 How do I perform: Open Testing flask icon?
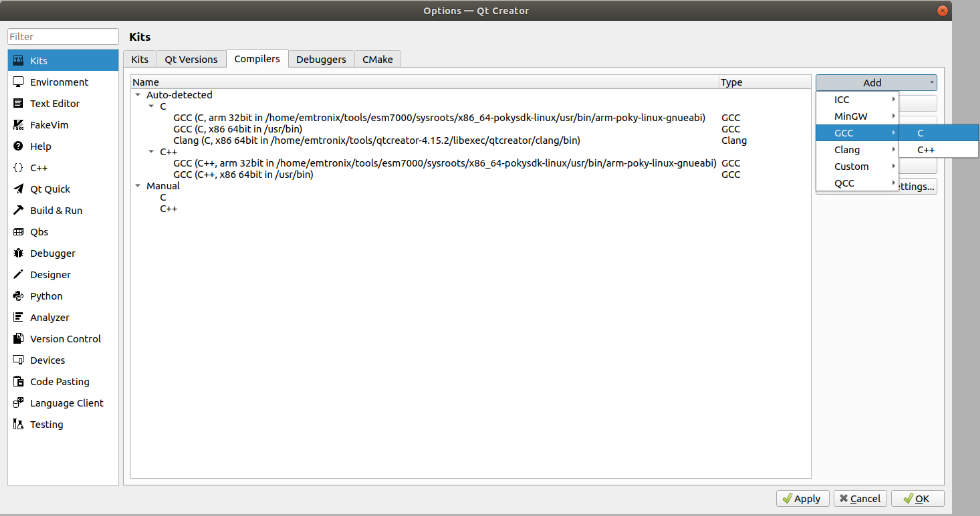coord(19,424)
